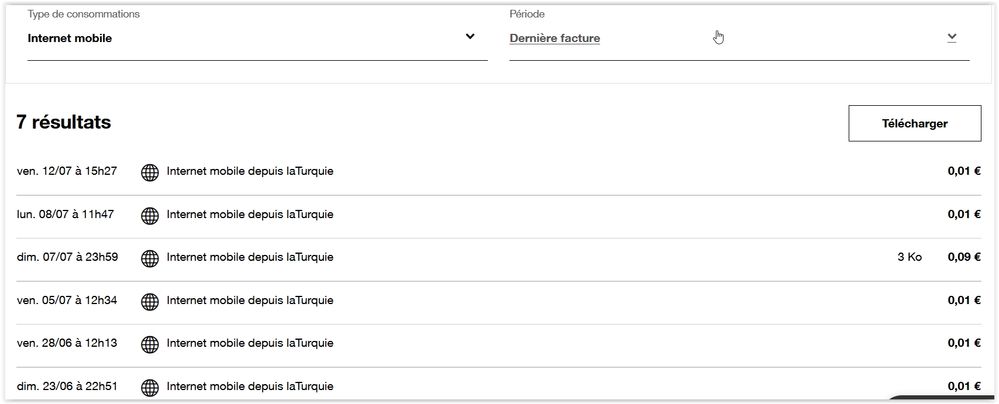Click globe icon for 07/07 23h59 entry
The height and width of the screenshot is (404, 999).
(150, 258)
